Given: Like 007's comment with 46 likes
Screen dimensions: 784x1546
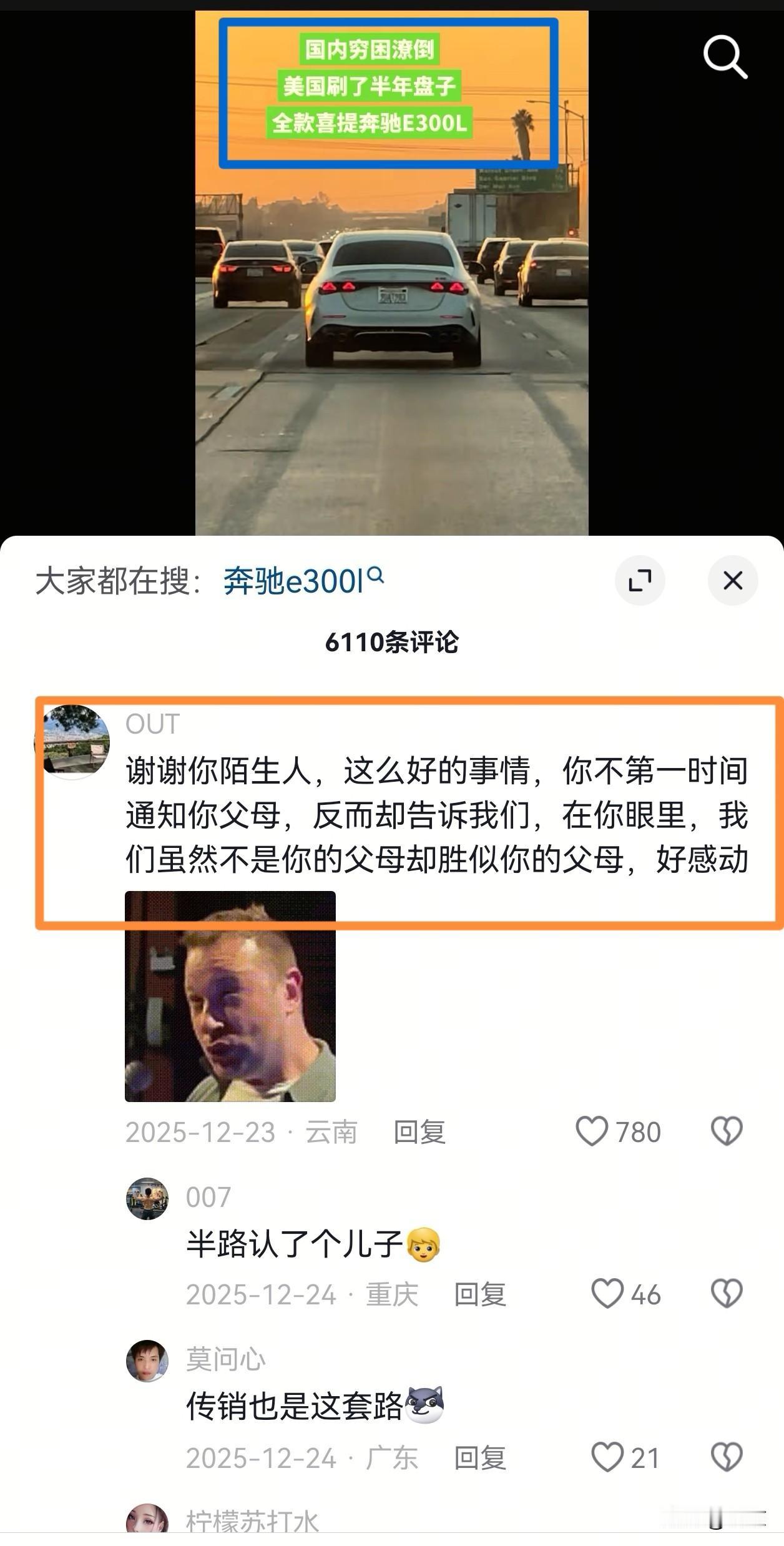Looking at the screenshot, I should [607, 1294].
